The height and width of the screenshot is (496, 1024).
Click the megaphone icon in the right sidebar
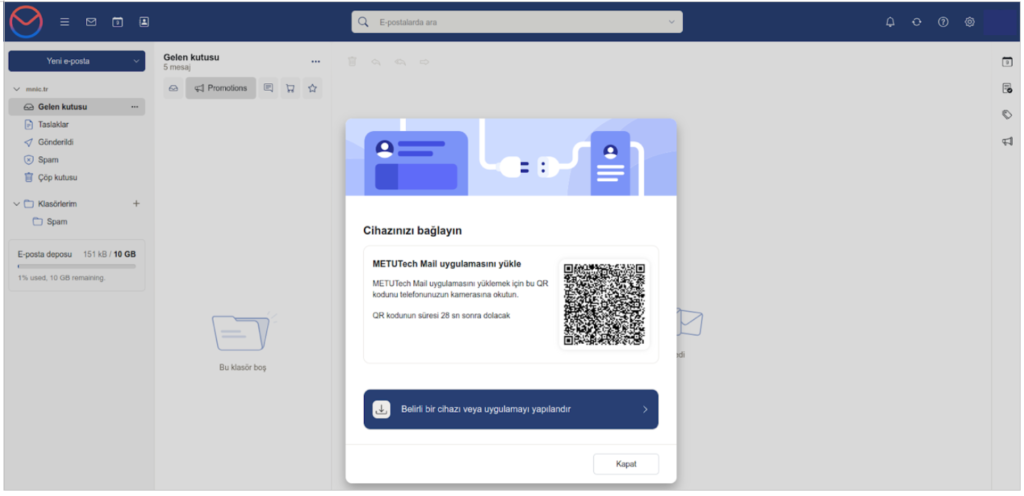[1007, 142]
